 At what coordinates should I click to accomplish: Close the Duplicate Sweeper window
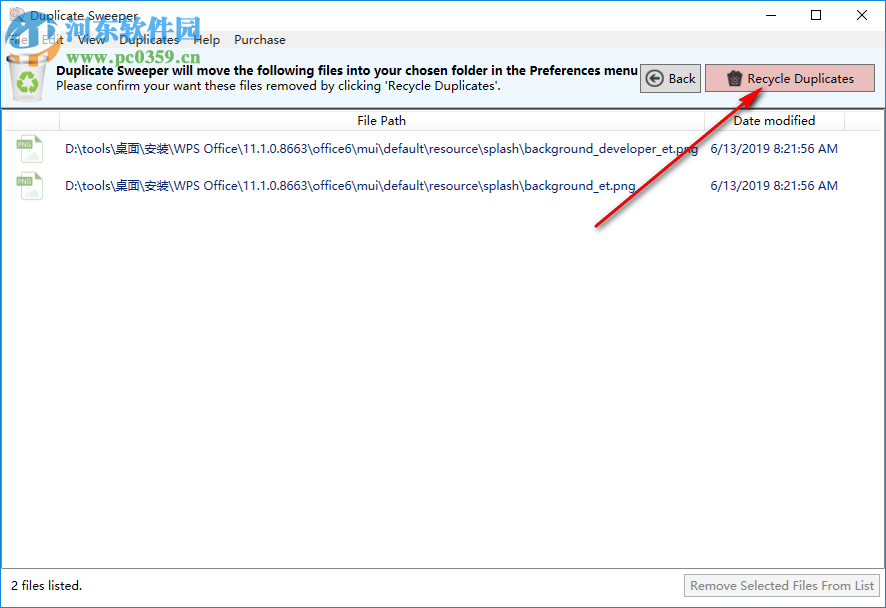coord(862,15)
